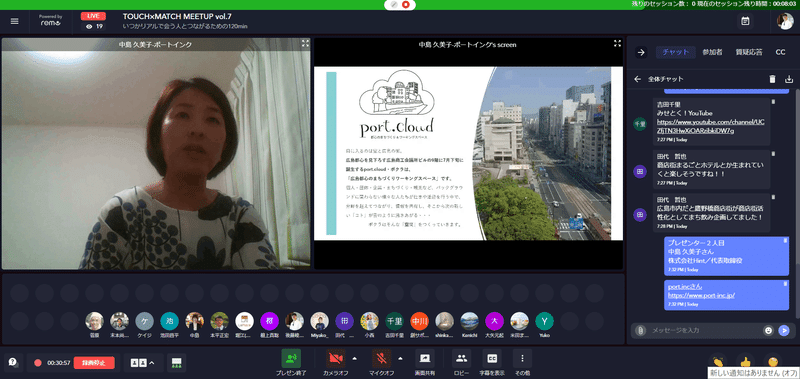The height and width of the screenshot is (379, 800).
Task: Select the 池田恭平 participant avatar
Action: pyautogui.click(x=169, y=321)
